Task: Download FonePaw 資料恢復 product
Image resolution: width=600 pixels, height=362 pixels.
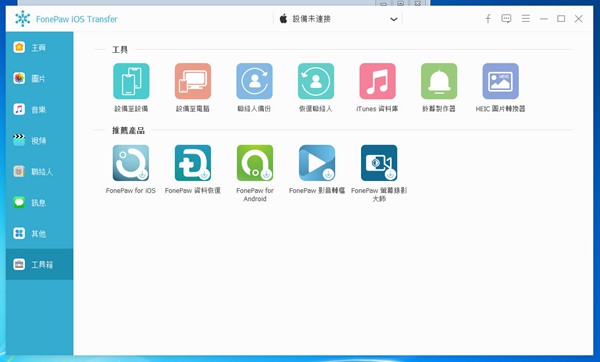Action: tap(193, 163)
